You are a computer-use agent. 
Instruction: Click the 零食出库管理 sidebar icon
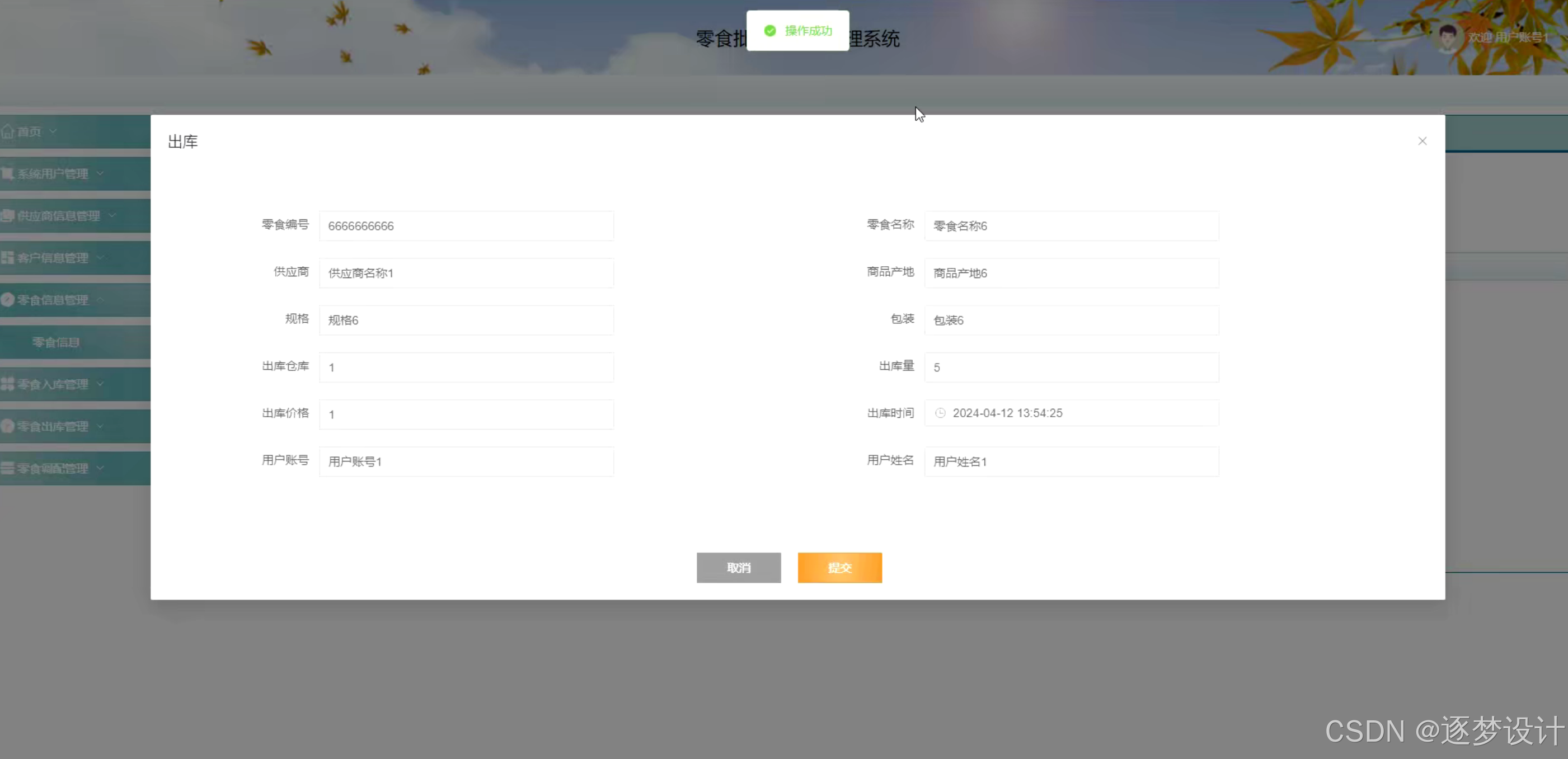tap(8, 426)
